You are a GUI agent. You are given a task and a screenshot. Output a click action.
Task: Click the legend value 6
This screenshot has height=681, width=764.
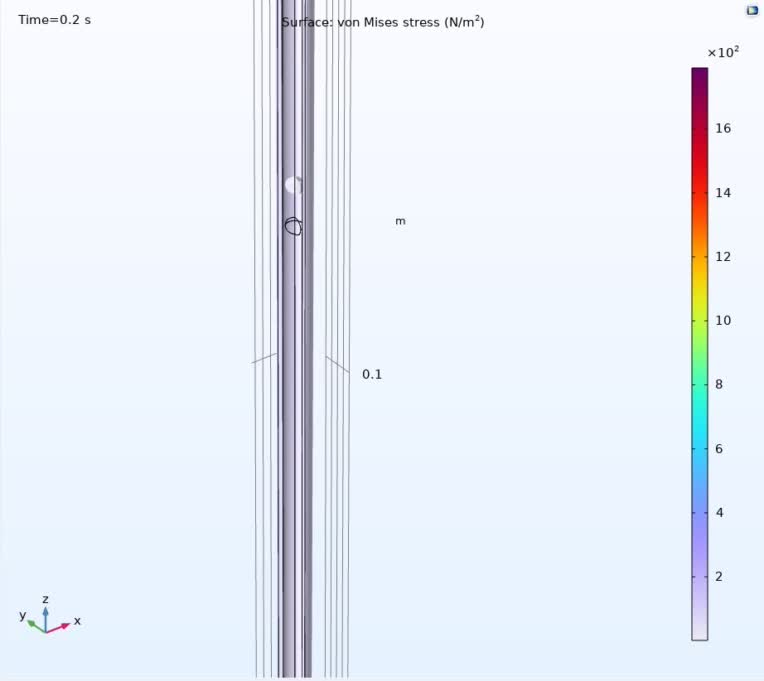click(x=719, y=449)
